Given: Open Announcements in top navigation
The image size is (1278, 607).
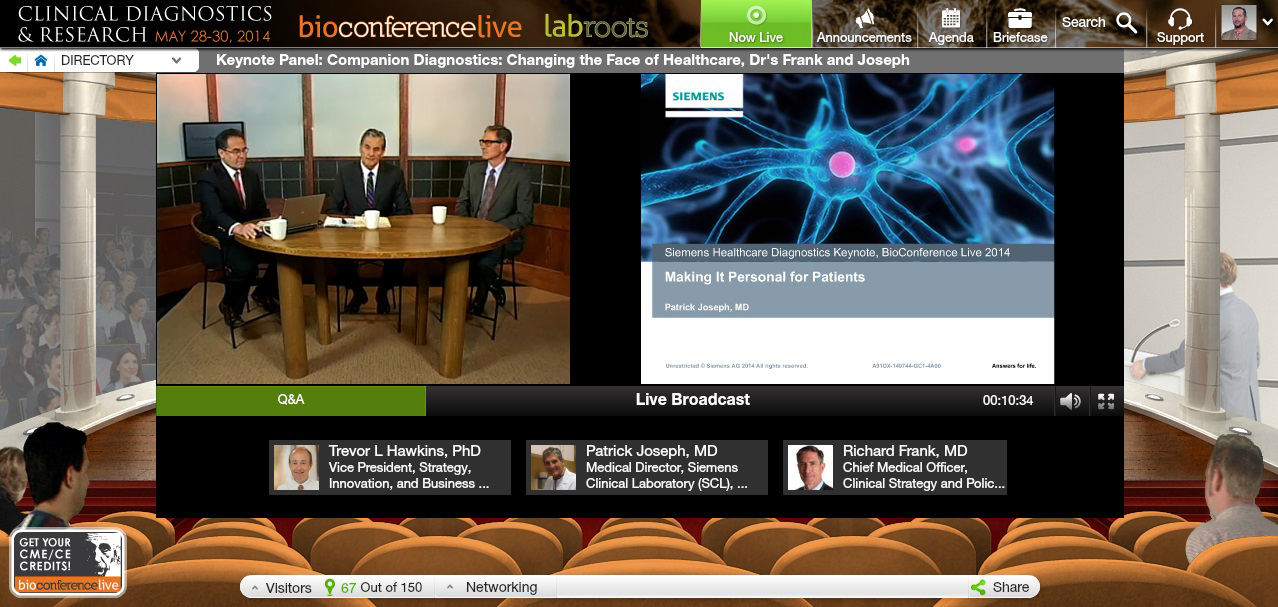Looking at the screenshot, I should [x=864, y=24].
